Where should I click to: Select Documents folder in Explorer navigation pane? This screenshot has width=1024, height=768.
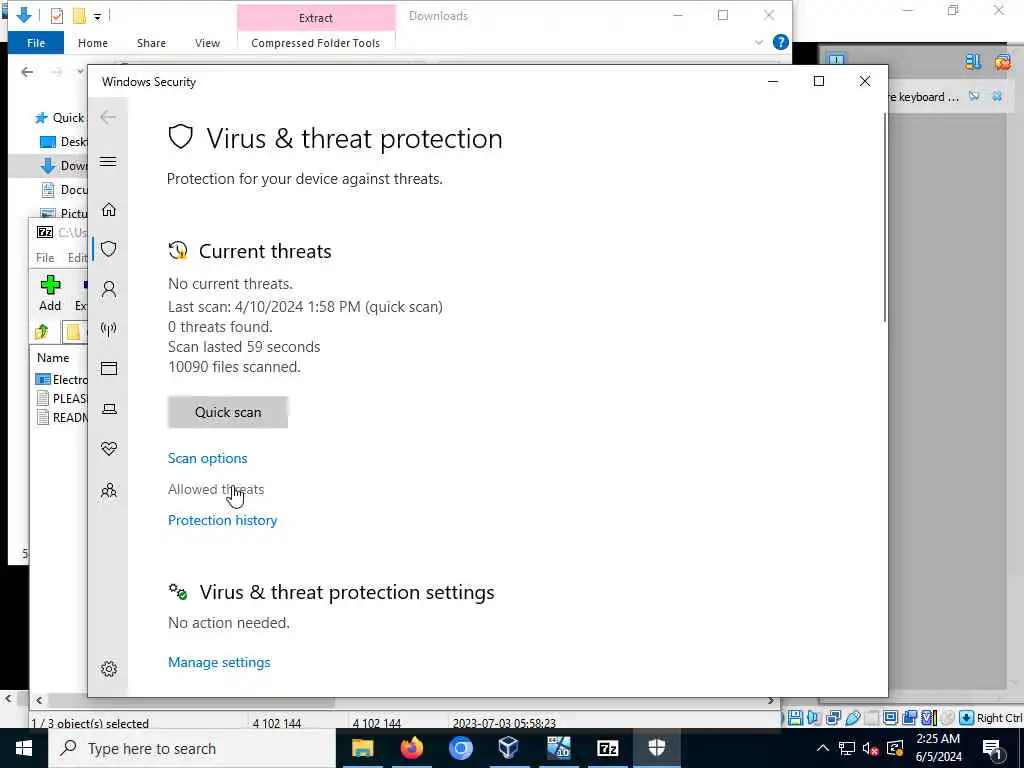pos(63,190)
